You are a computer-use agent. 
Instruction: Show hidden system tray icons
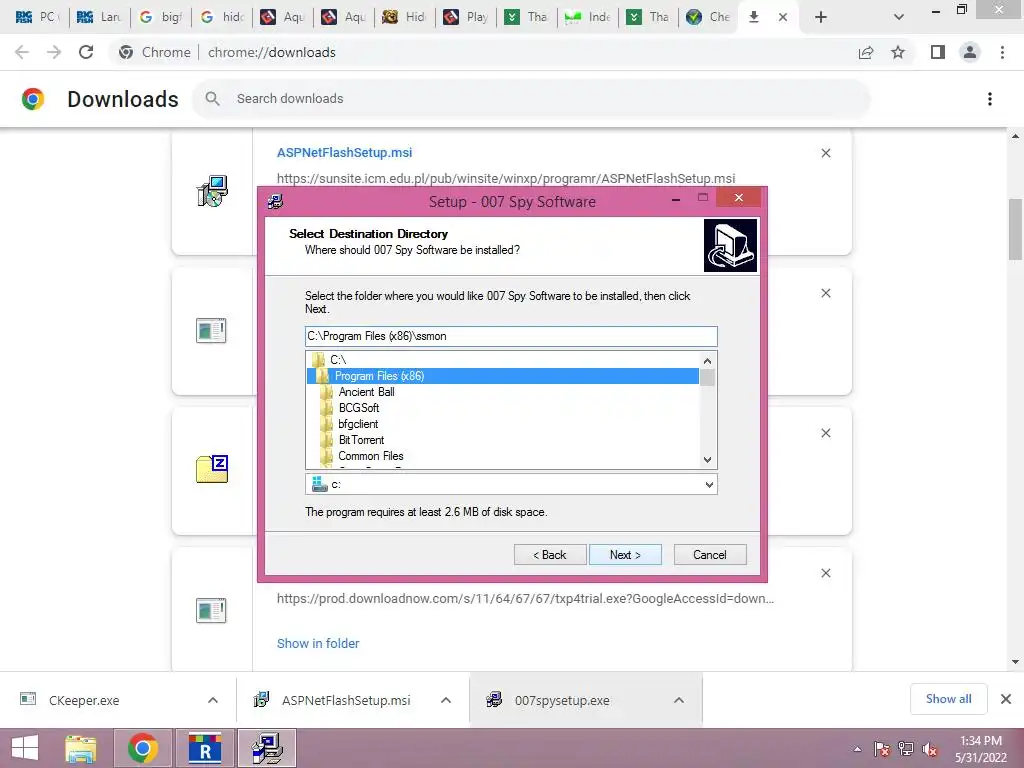point(857,749)
